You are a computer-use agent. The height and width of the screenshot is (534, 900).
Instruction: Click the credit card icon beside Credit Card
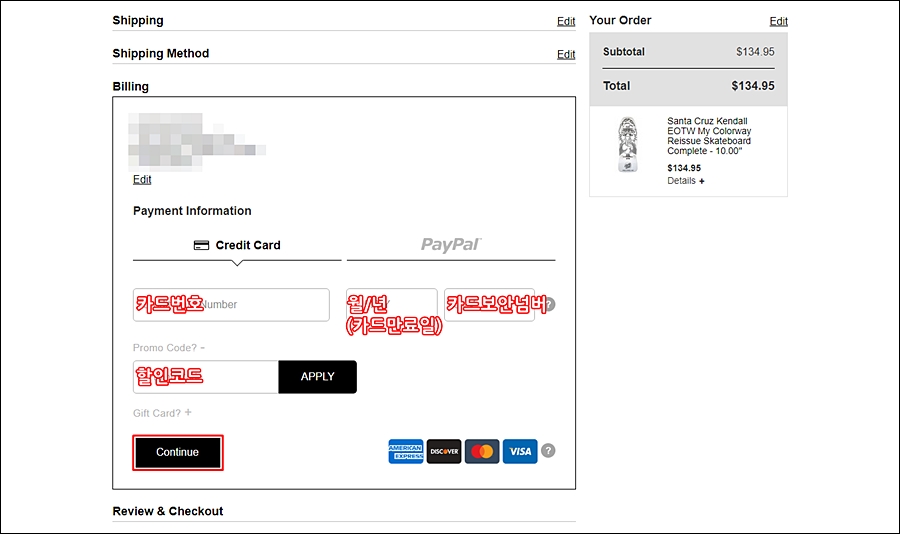(x=201, y=245)
